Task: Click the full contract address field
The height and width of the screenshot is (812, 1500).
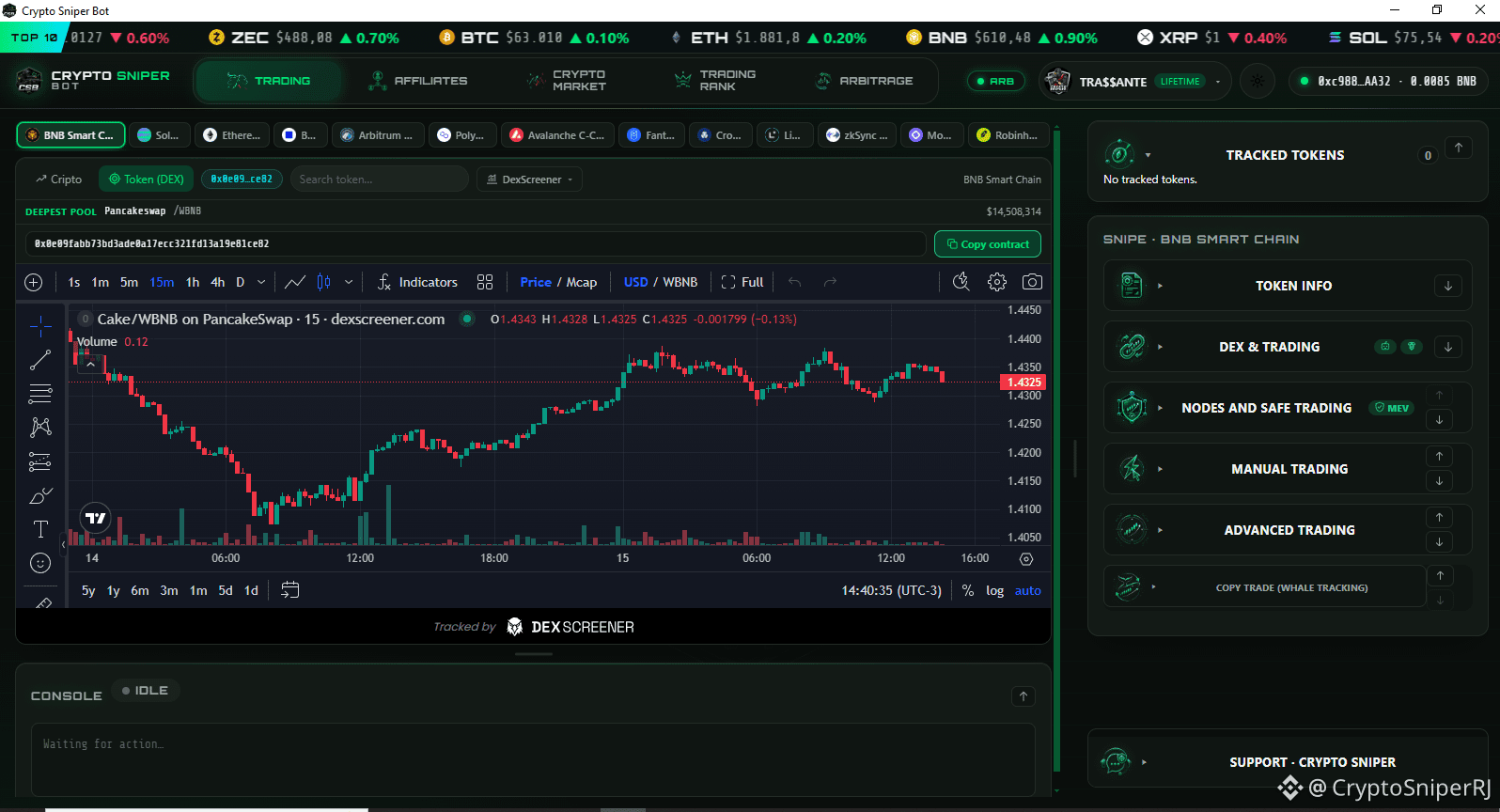Action: click(x=476, y=243)
